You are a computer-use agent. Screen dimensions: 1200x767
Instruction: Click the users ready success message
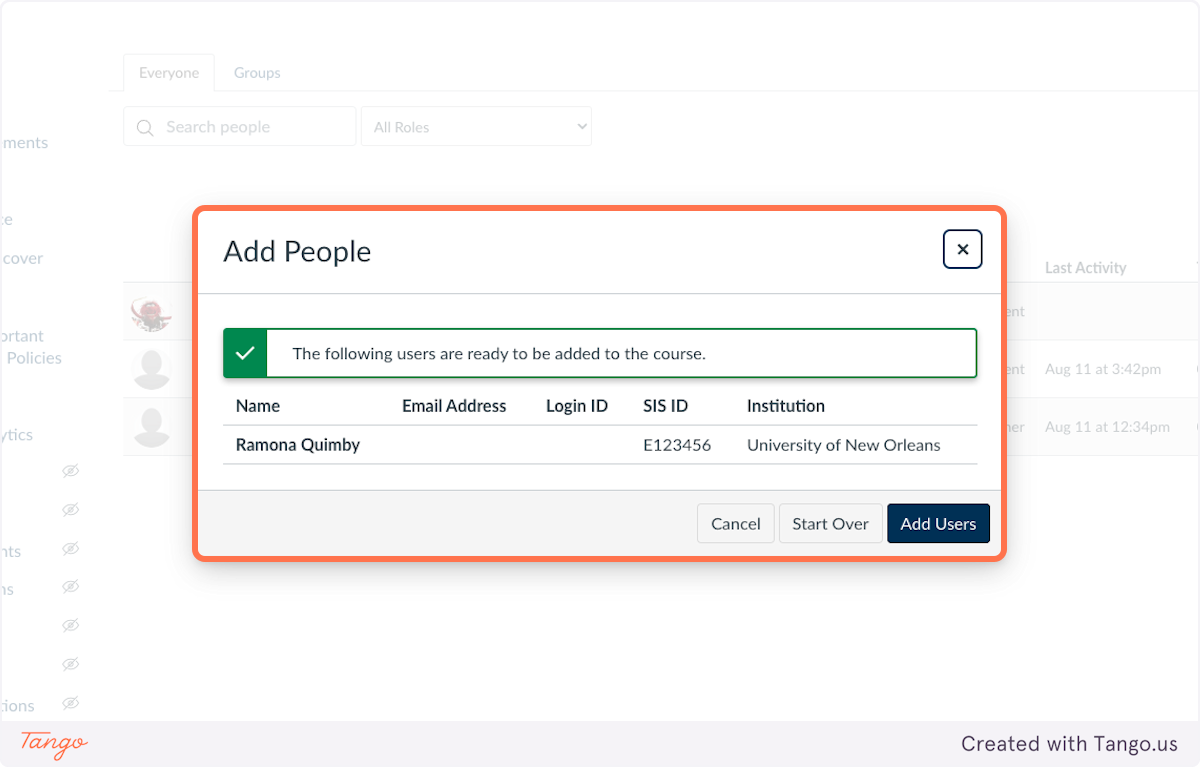coord(499,353)
